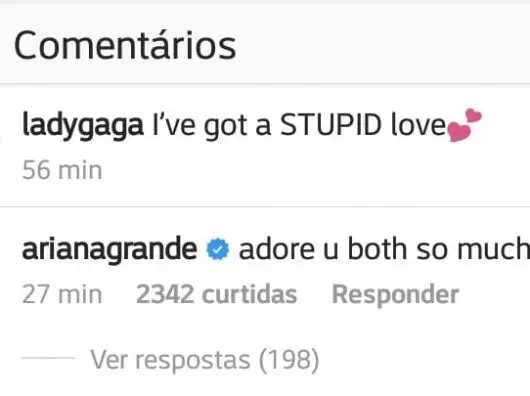Expand replies with Ver respostas (198)

[204, 360]
